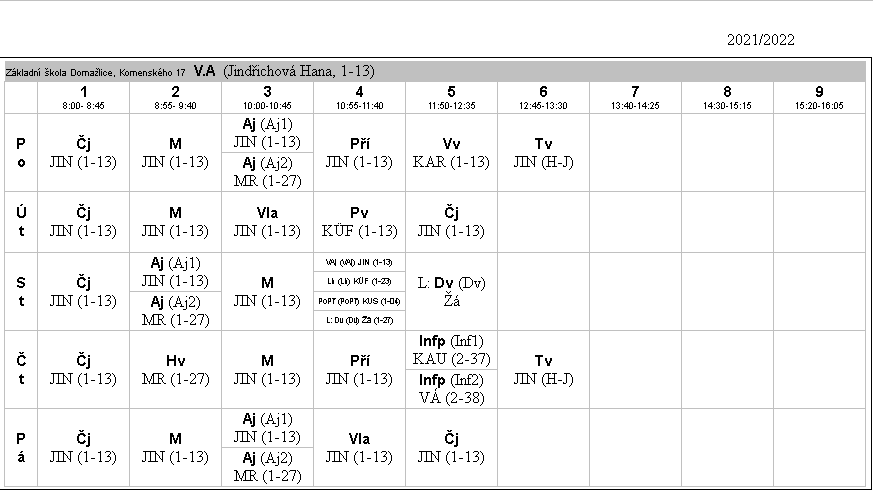Open Monday's Tv lesson cell

click(543, 152)
